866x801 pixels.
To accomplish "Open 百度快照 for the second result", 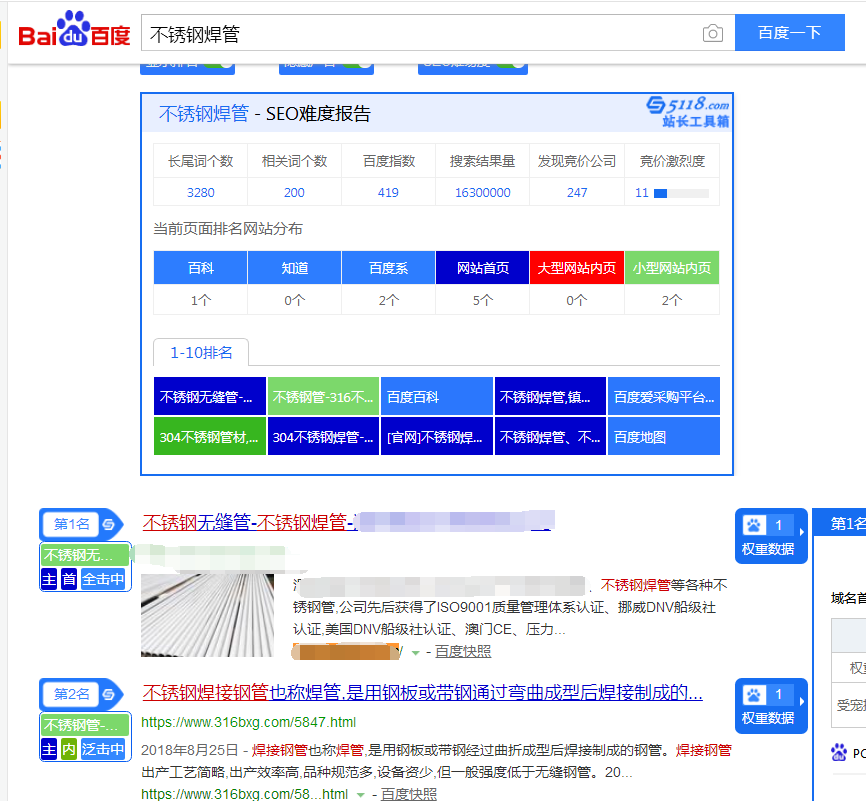I will click(x=409, y=794).
